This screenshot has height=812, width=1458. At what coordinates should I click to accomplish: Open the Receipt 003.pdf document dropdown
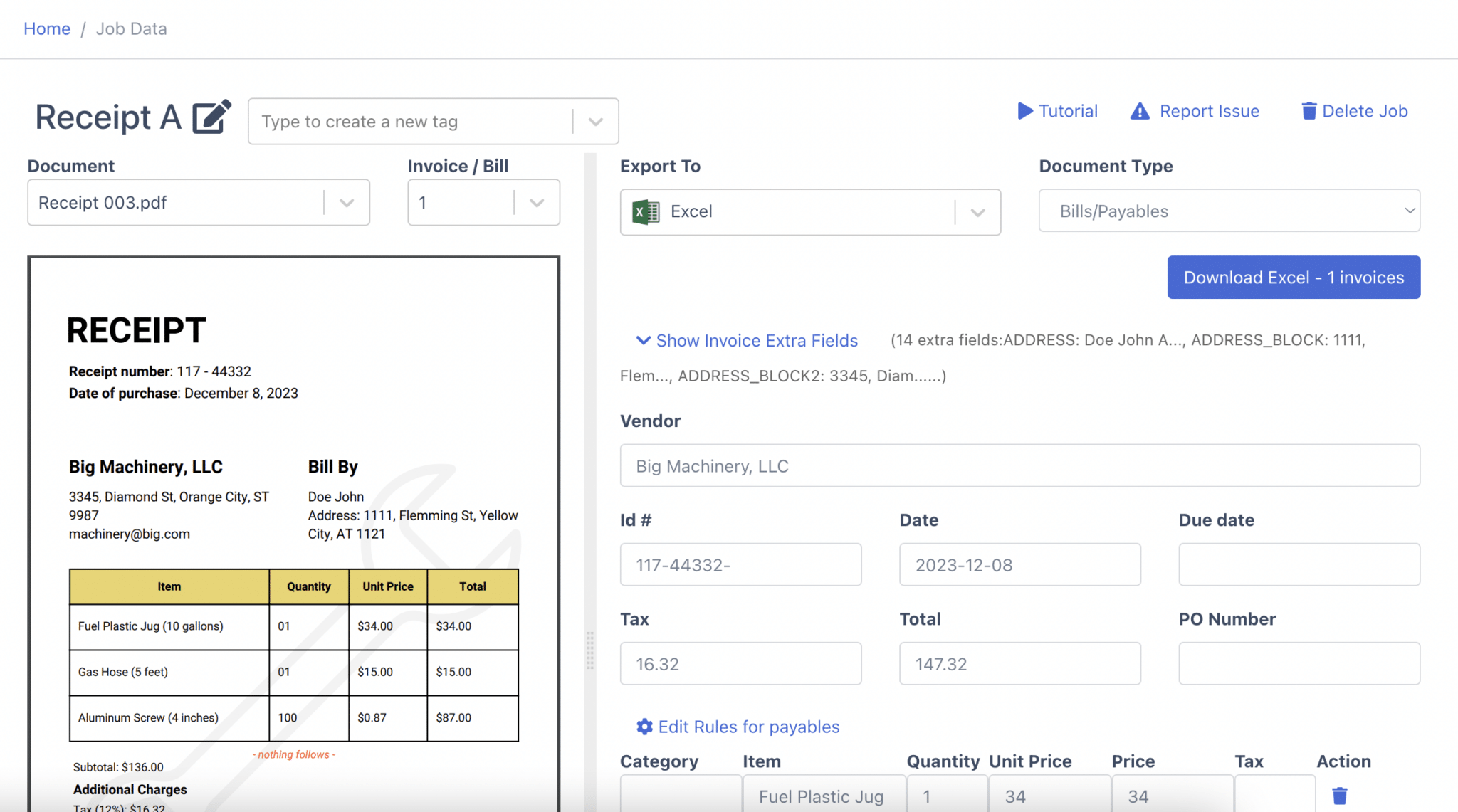[x=347, y=202]
